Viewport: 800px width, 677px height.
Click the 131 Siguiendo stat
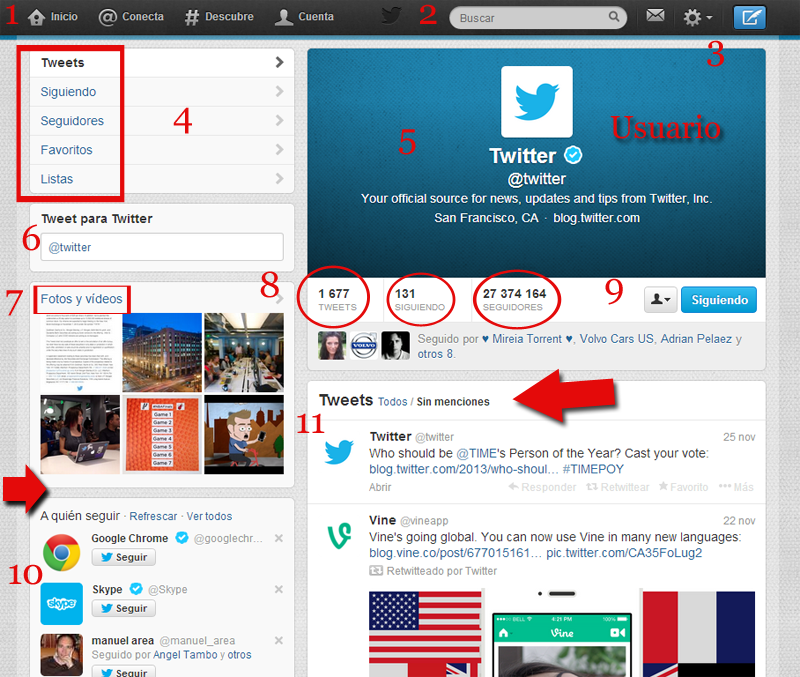point(419,299)
